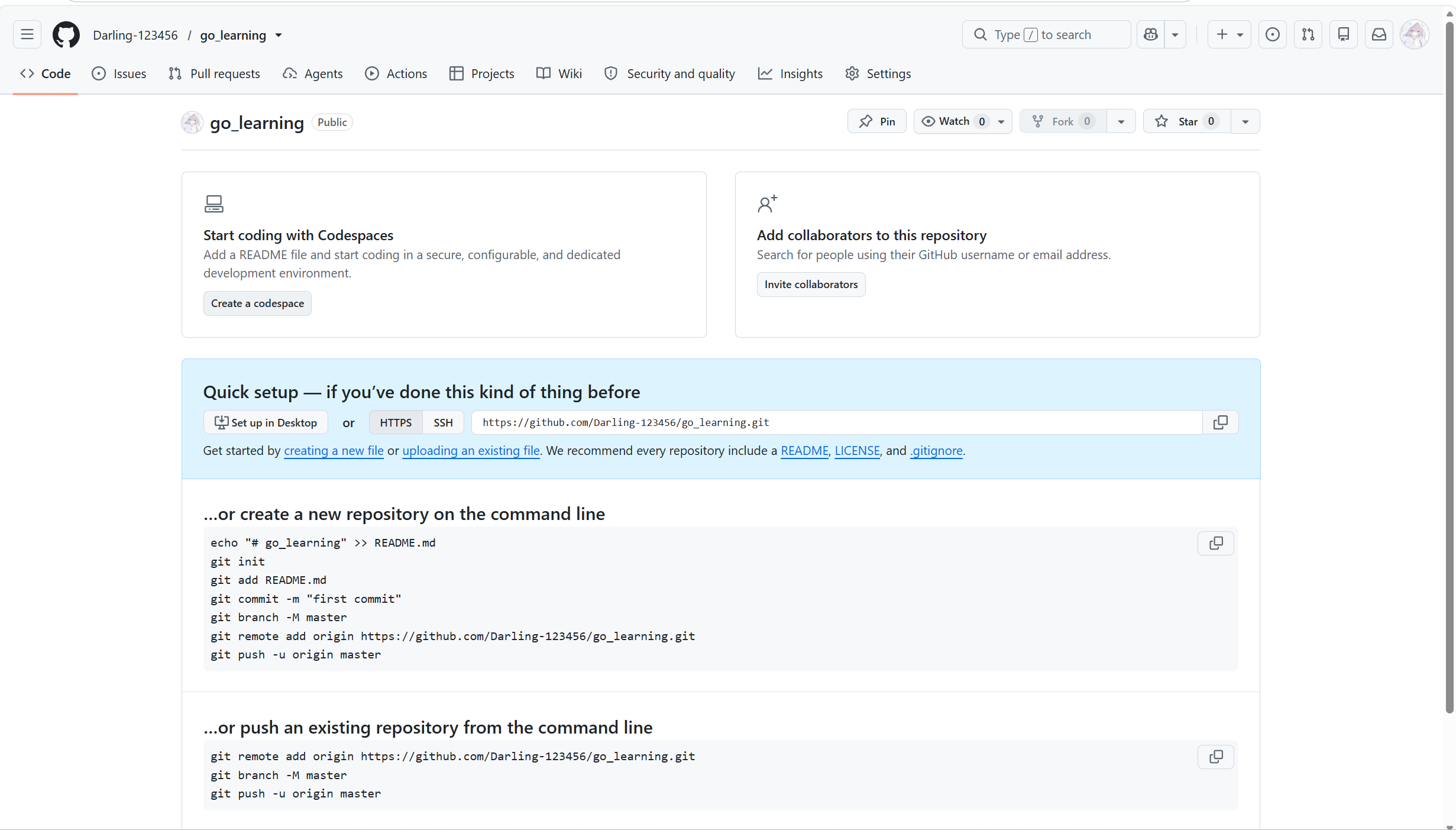Click the 'git commit -m "first commit"' line
This screenshot has height=830, width=1456.
pos(306,599)
